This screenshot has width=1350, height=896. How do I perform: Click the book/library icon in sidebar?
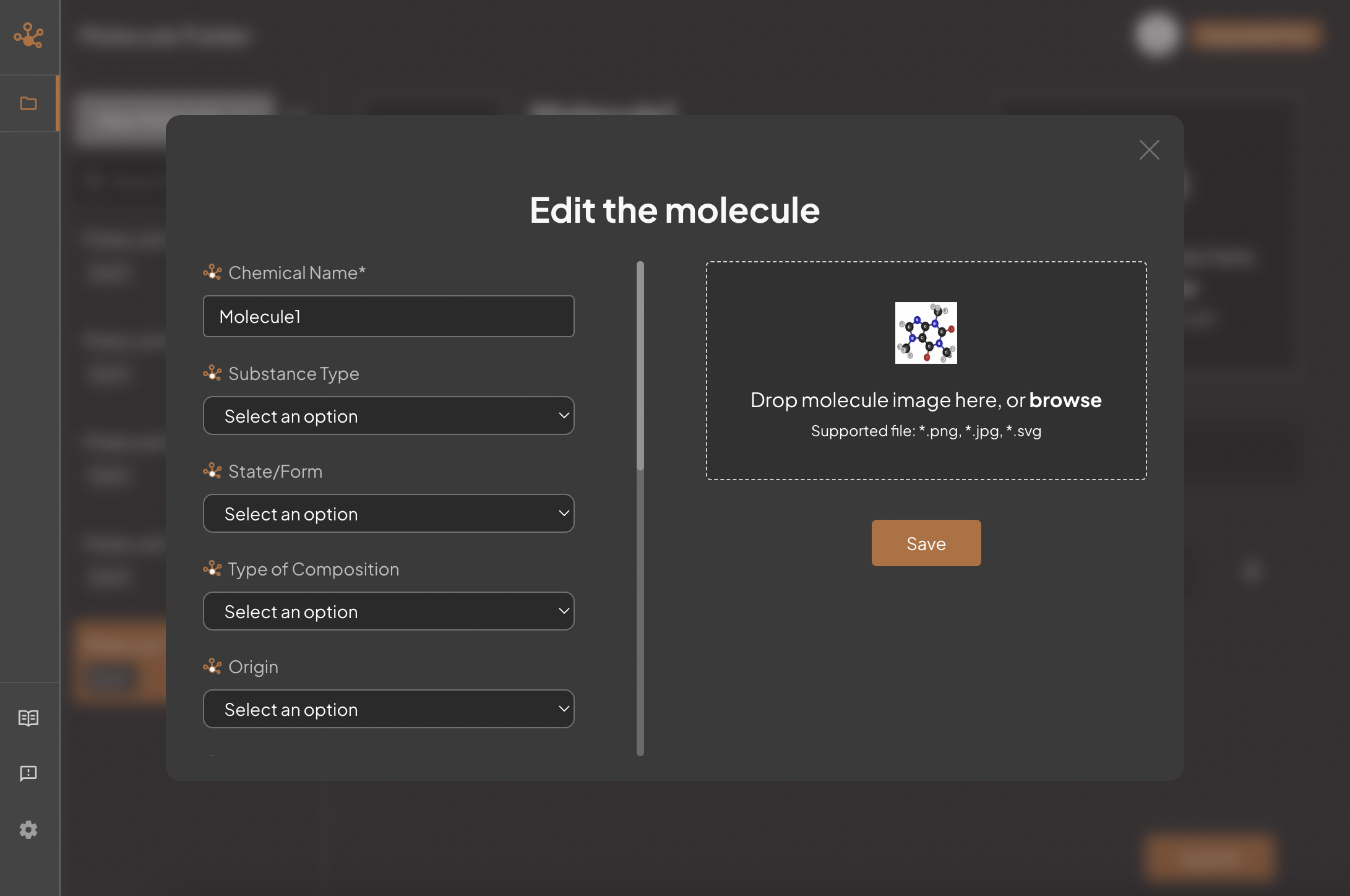pyautogui.click(x=28, y=718)
